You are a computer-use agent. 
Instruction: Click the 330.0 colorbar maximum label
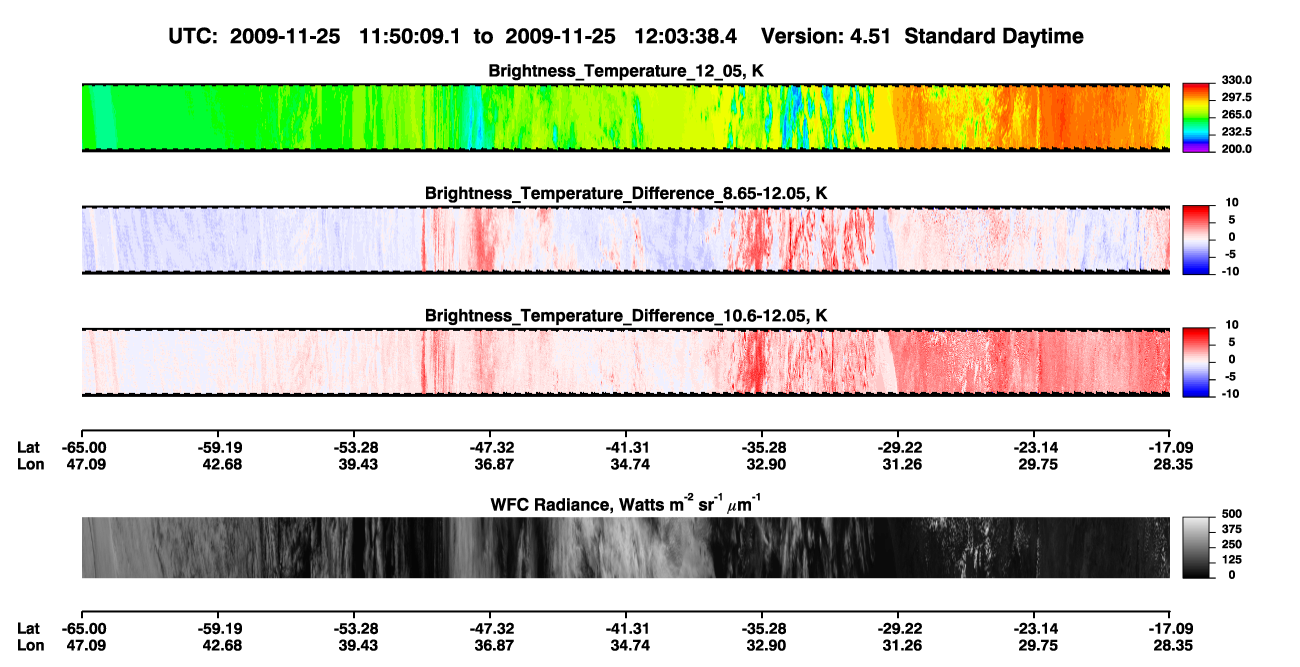[x=1237, y=80]
